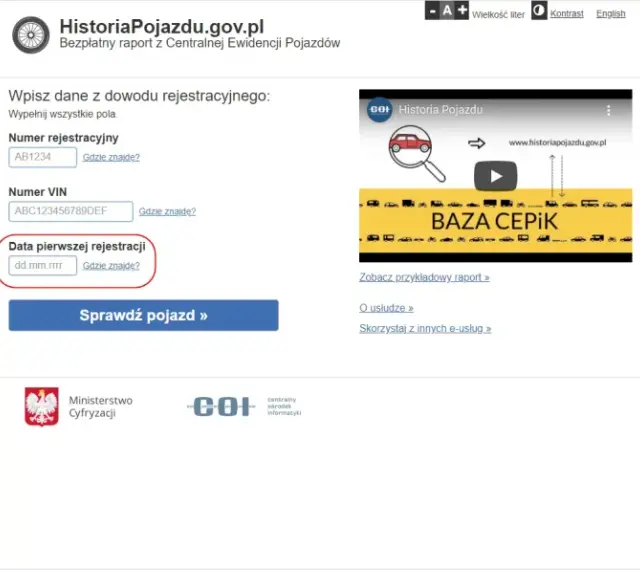Open the video's three-dot options menu
The width and height of the screenshot is (640, 570).
pyautogui.click(x=608, y=110)
